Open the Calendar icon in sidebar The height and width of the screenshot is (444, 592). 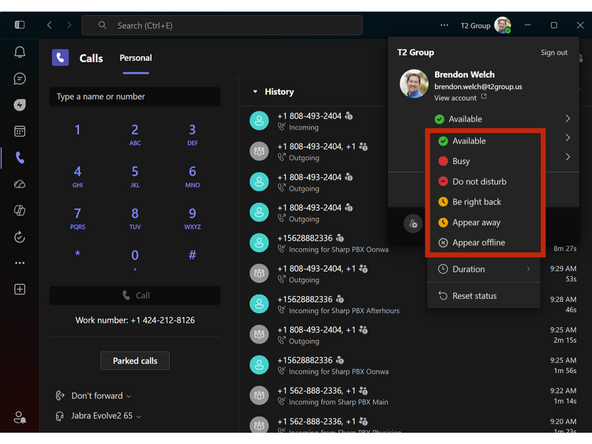click(20, 131)
